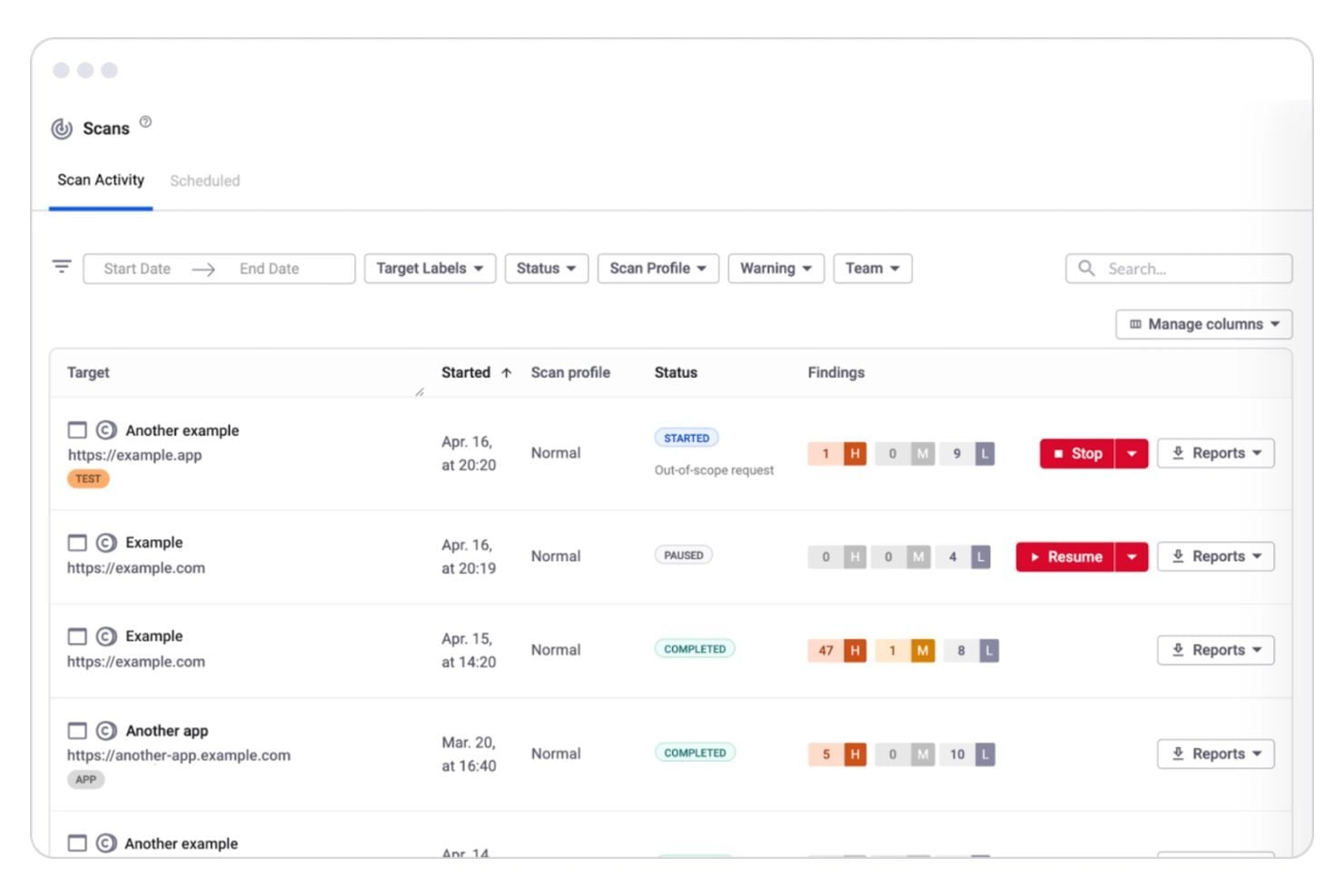Expand the arrow next to the Resume button
The image size is (1344, 896).
(1132, 556)
